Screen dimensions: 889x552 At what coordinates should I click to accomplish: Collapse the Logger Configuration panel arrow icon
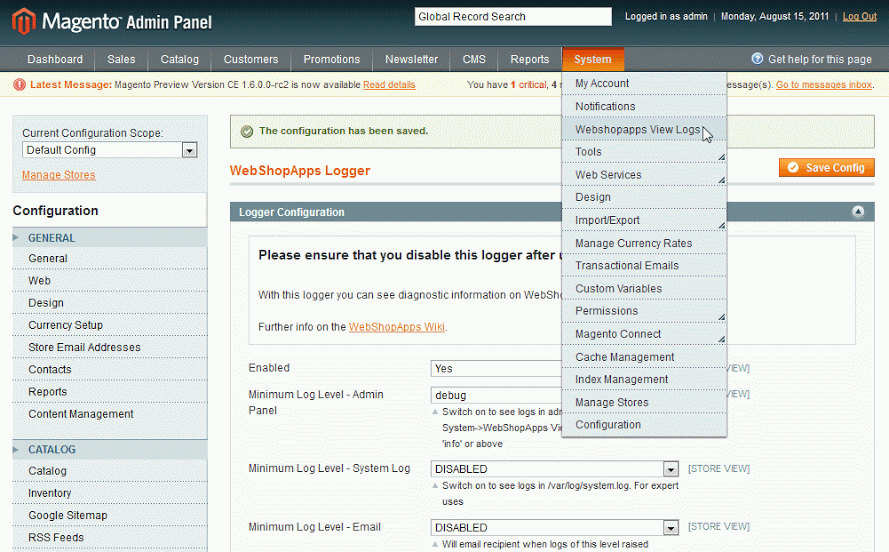tap(857, 212)
